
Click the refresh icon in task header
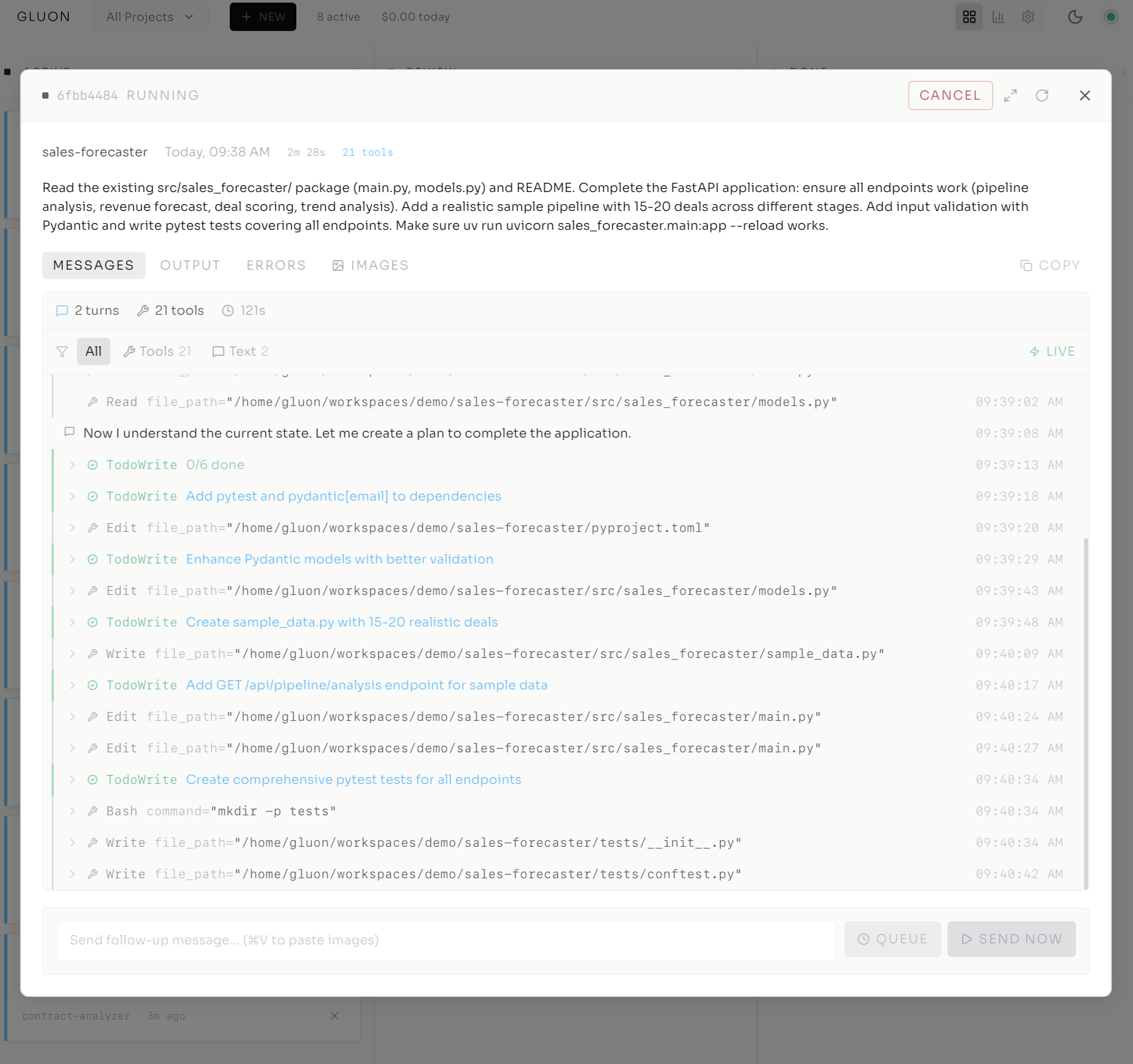click(x=1042, y=95)
